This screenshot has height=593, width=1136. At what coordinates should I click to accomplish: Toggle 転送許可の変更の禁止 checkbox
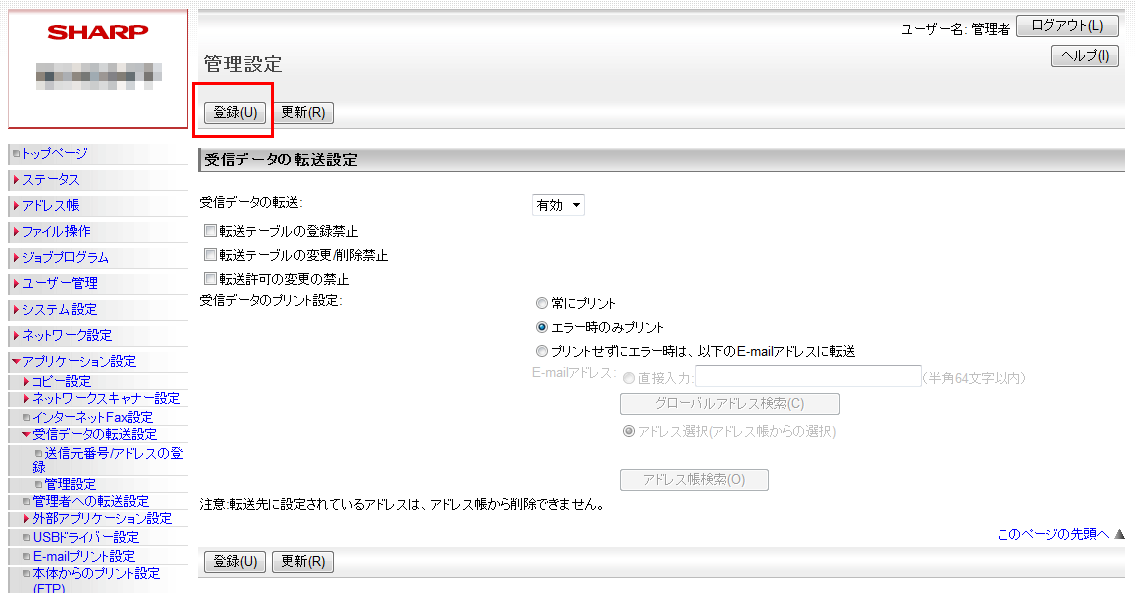(210, 279)
